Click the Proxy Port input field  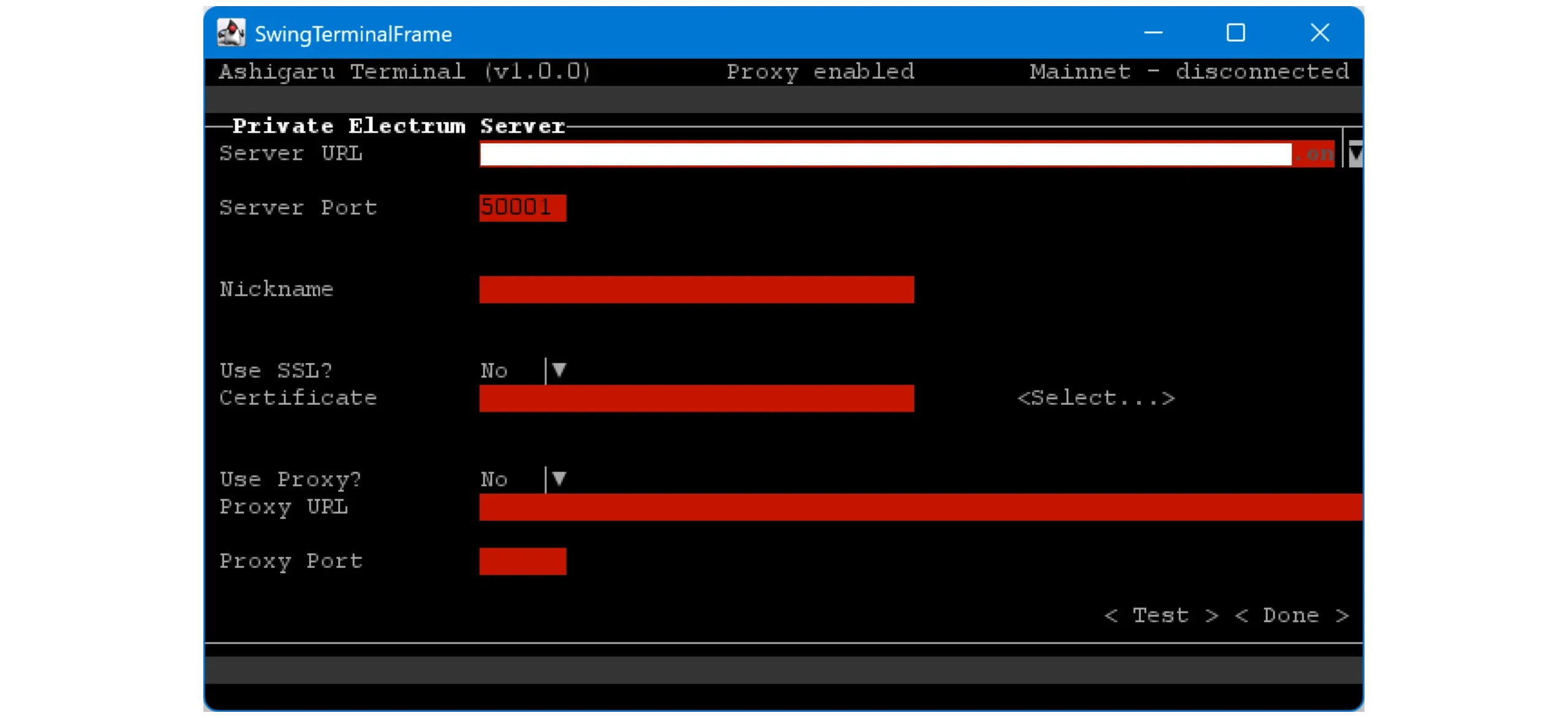click(x=522, y=561)
